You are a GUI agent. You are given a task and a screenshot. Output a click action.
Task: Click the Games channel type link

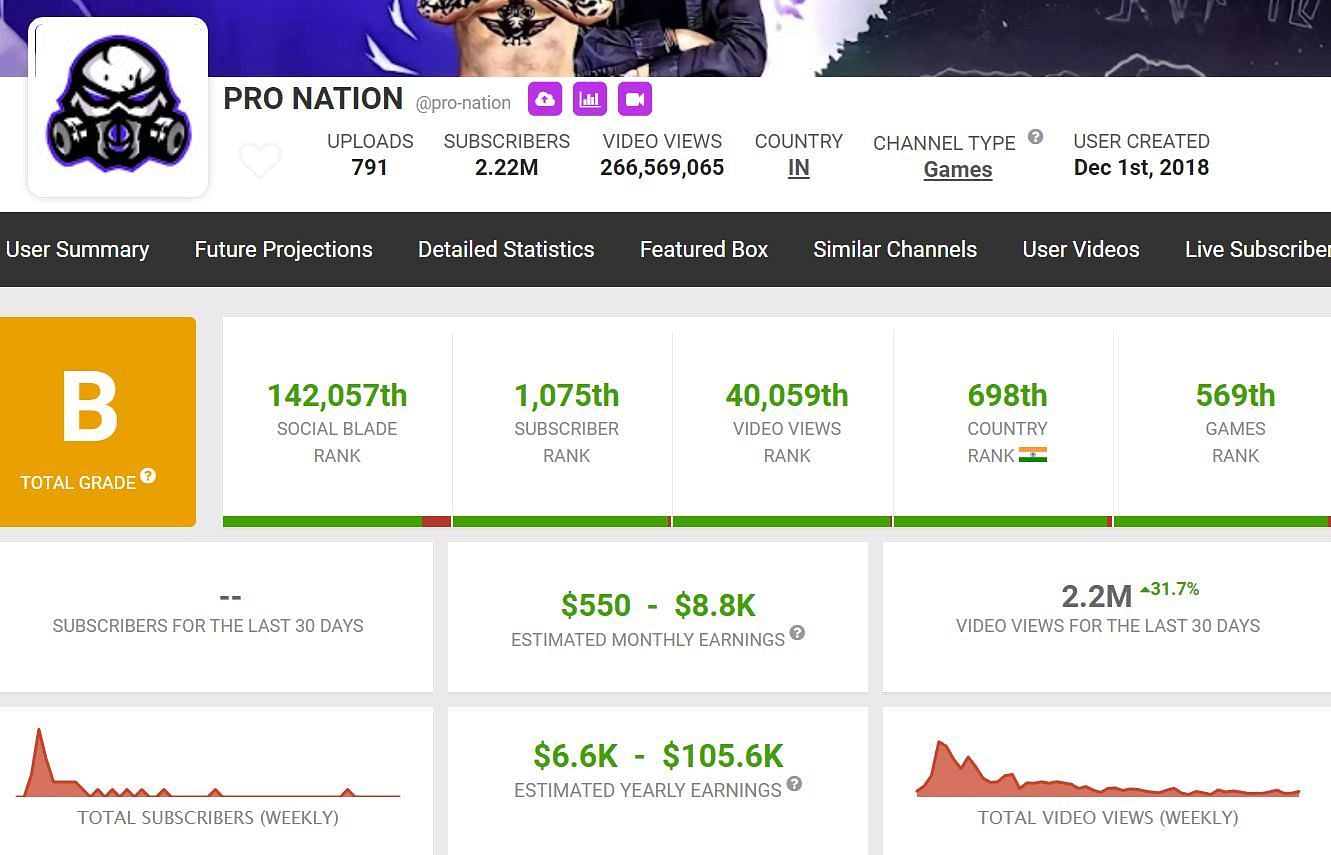(x=958, y=170)
